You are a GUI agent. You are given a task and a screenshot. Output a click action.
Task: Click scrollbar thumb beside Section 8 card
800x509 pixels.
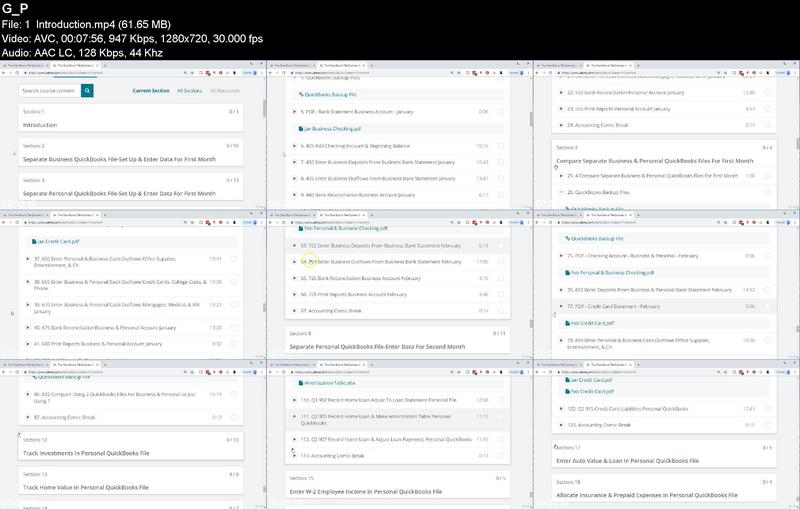pyautogui.click(x=531, y=323)
